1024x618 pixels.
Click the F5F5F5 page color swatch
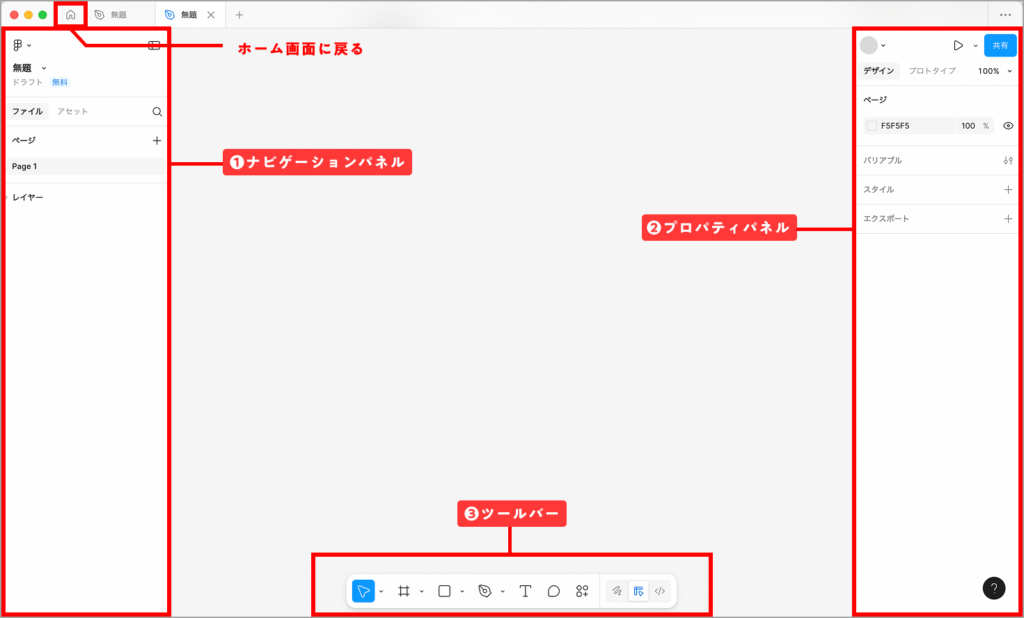872,126
